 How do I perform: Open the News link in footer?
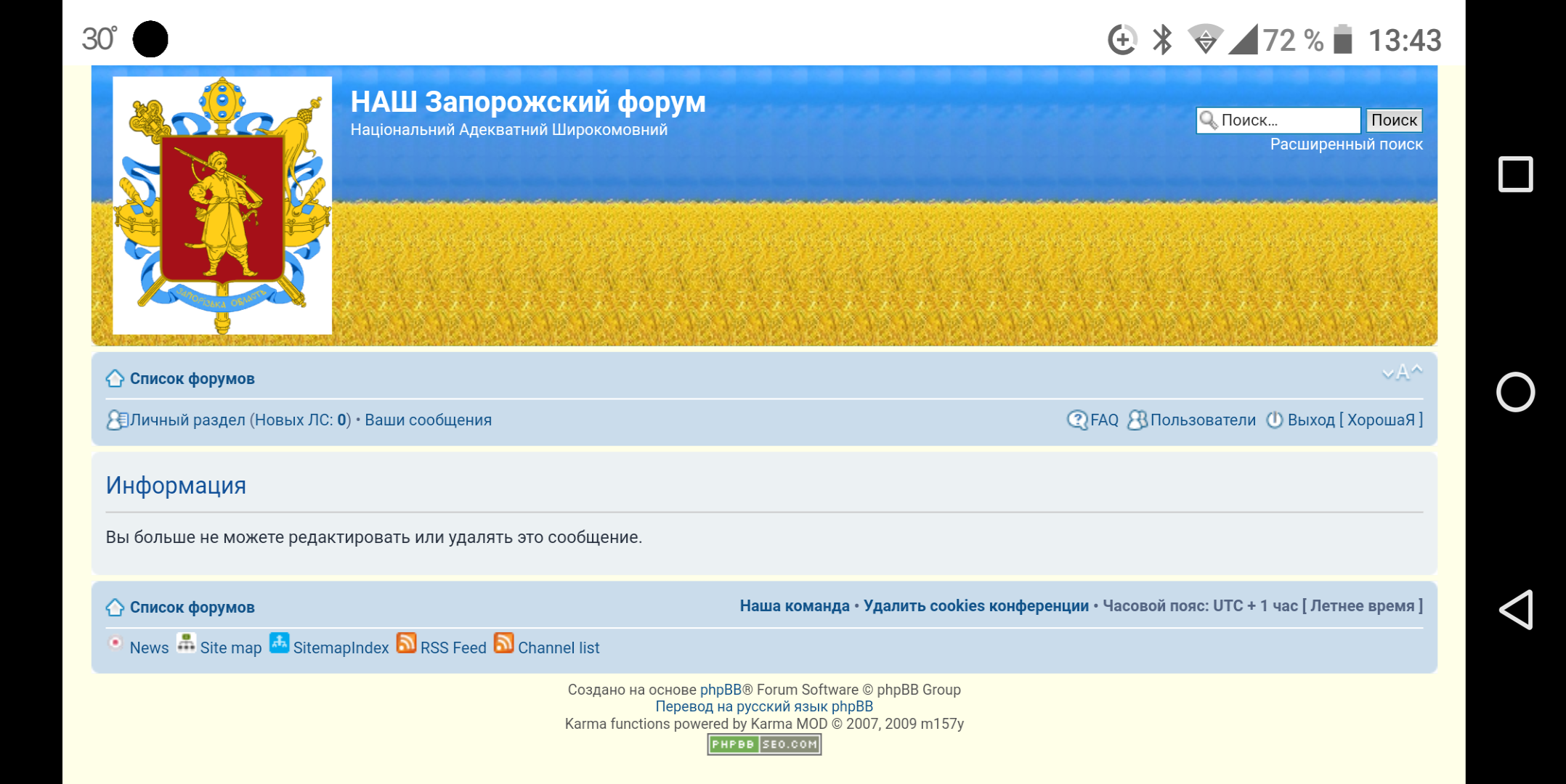pos(149,648)
